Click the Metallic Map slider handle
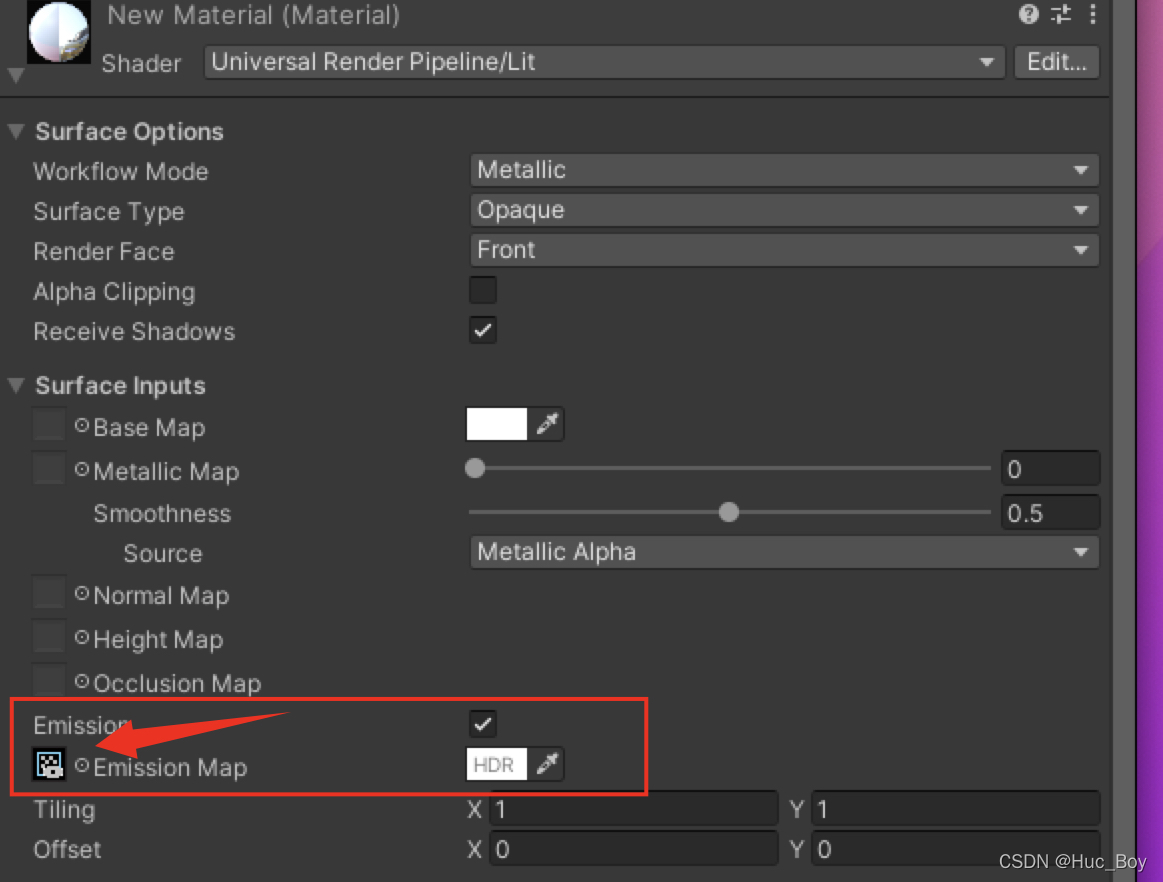Image resolution: width=1163 pixels, height=882 pixels. coord(475,468)
